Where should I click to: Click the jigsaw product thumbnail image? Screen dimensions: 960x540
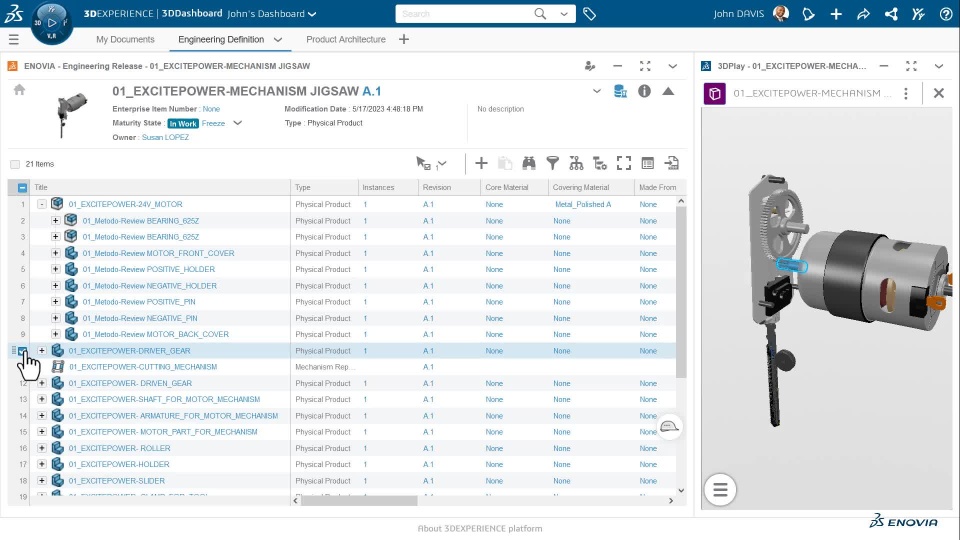pos(72,113)
